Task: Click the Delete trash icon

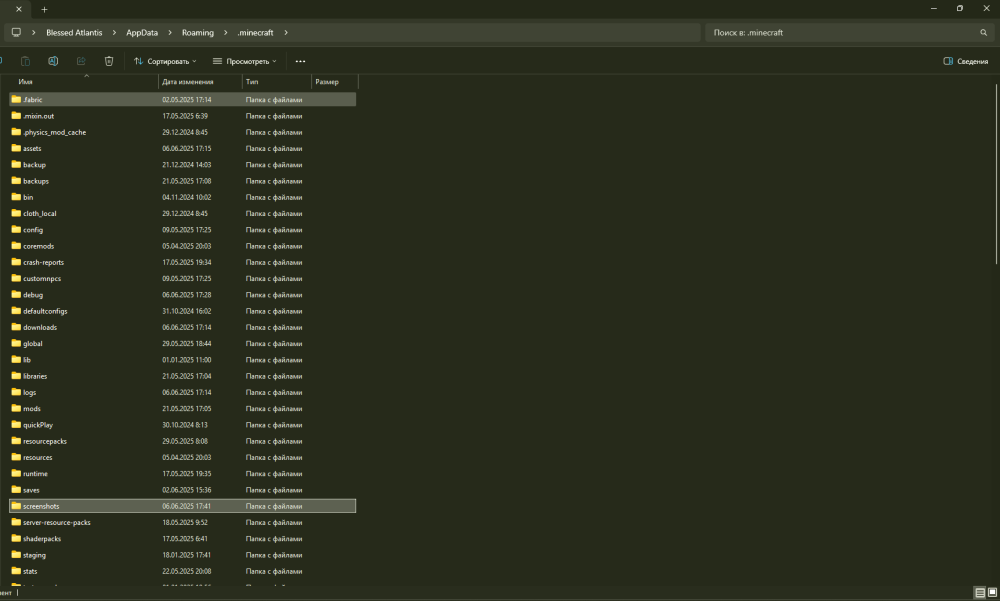Action: click(x=109, y=61)
